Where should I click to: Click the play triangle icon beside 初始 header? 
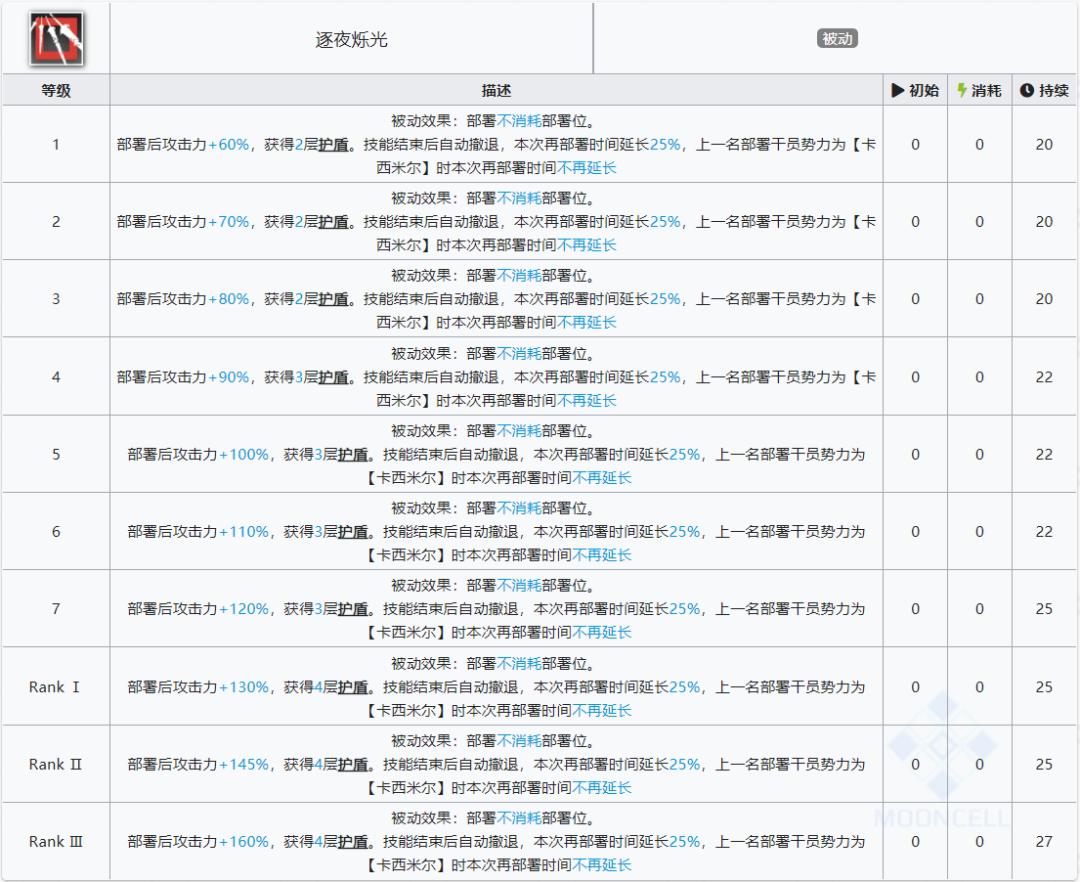[x=899, y=89]
